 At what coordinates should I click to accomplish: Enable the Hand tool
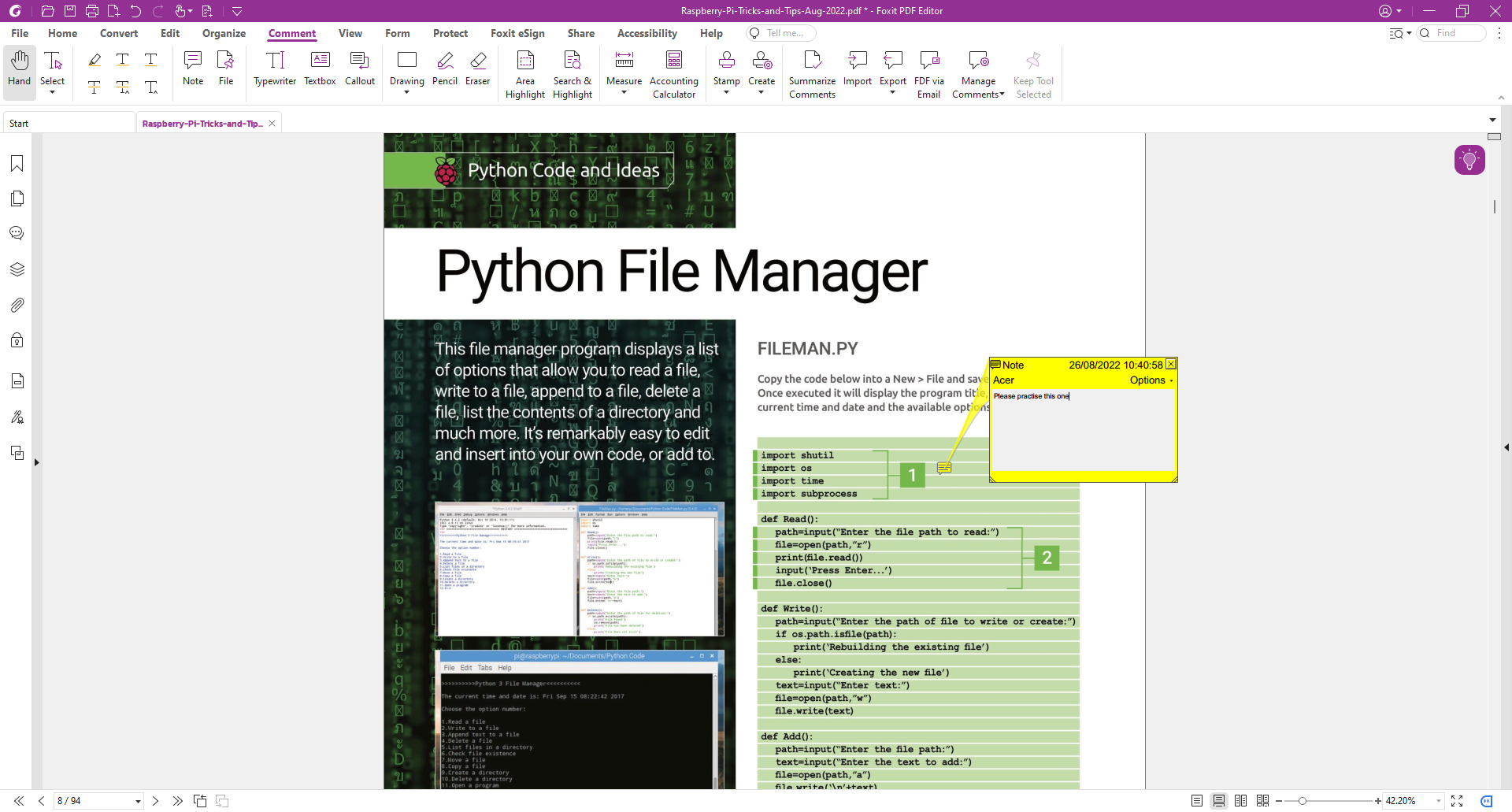click(x=18, y=71)
